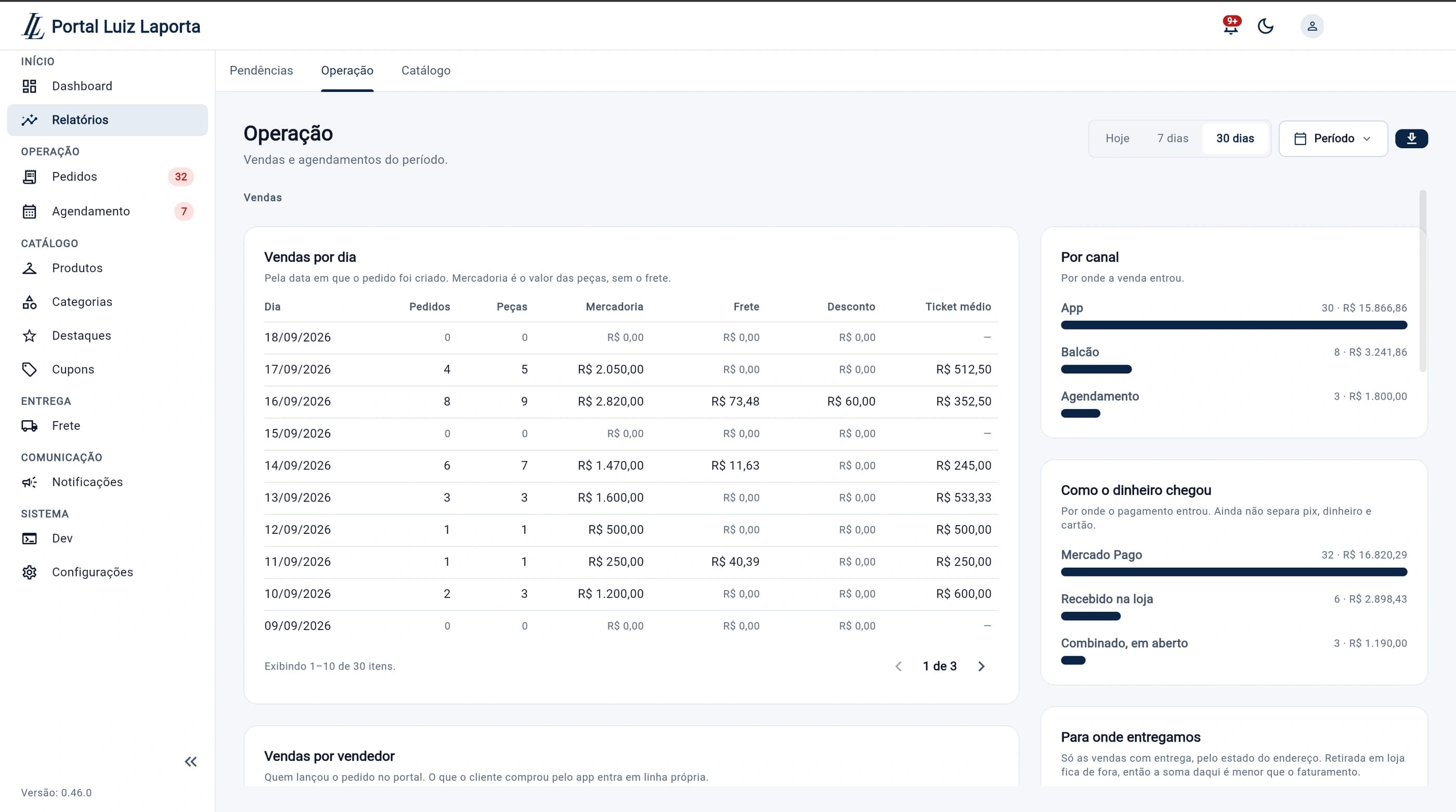Screen dimensions: 1456x812
Task: Click the Dashboard grid icon in sidebar
Action: (30, 86)
